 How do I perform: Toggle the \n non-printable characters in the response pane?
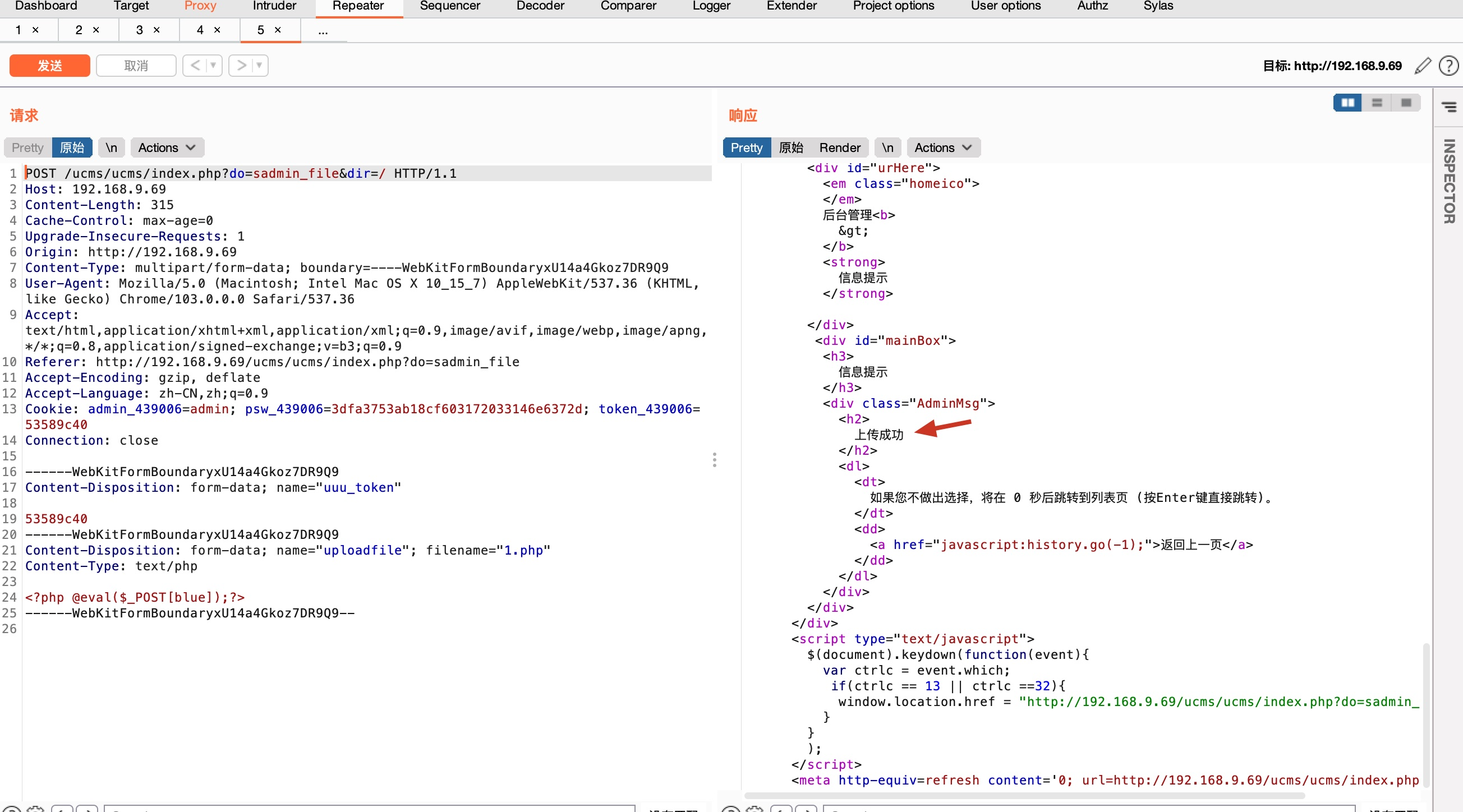[887, 147]
